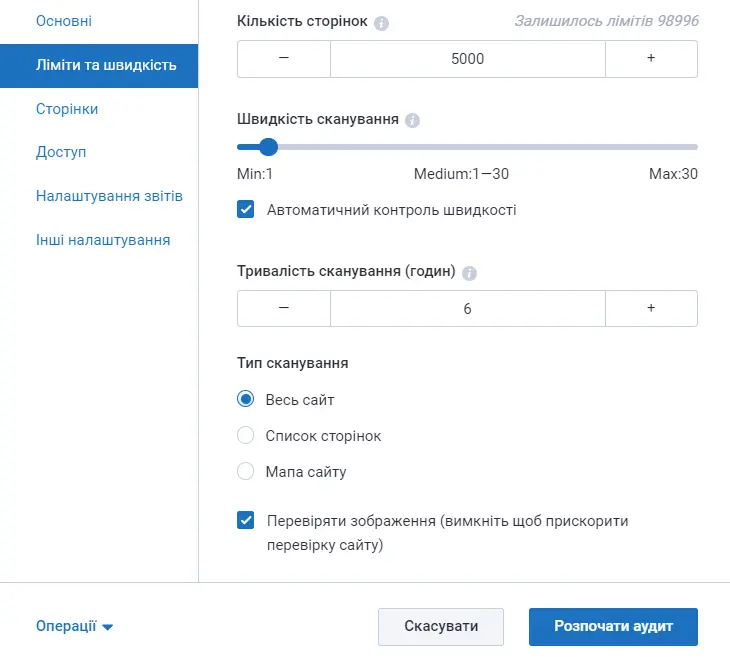Increase page count with plus button
The width and height of the screenshot is (730, 665).
[x=651, y=59]
